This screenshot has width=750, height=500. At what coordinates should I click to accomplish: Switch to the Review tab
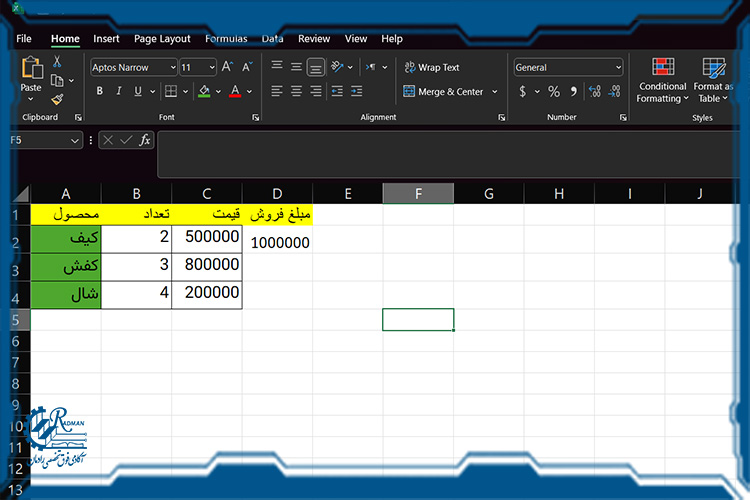(314, 39)
